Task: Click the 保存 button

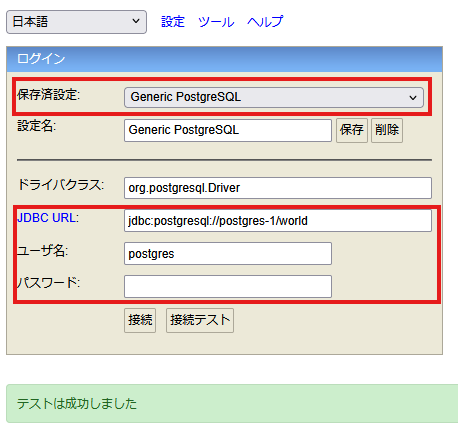Action: tap(352, 130)
